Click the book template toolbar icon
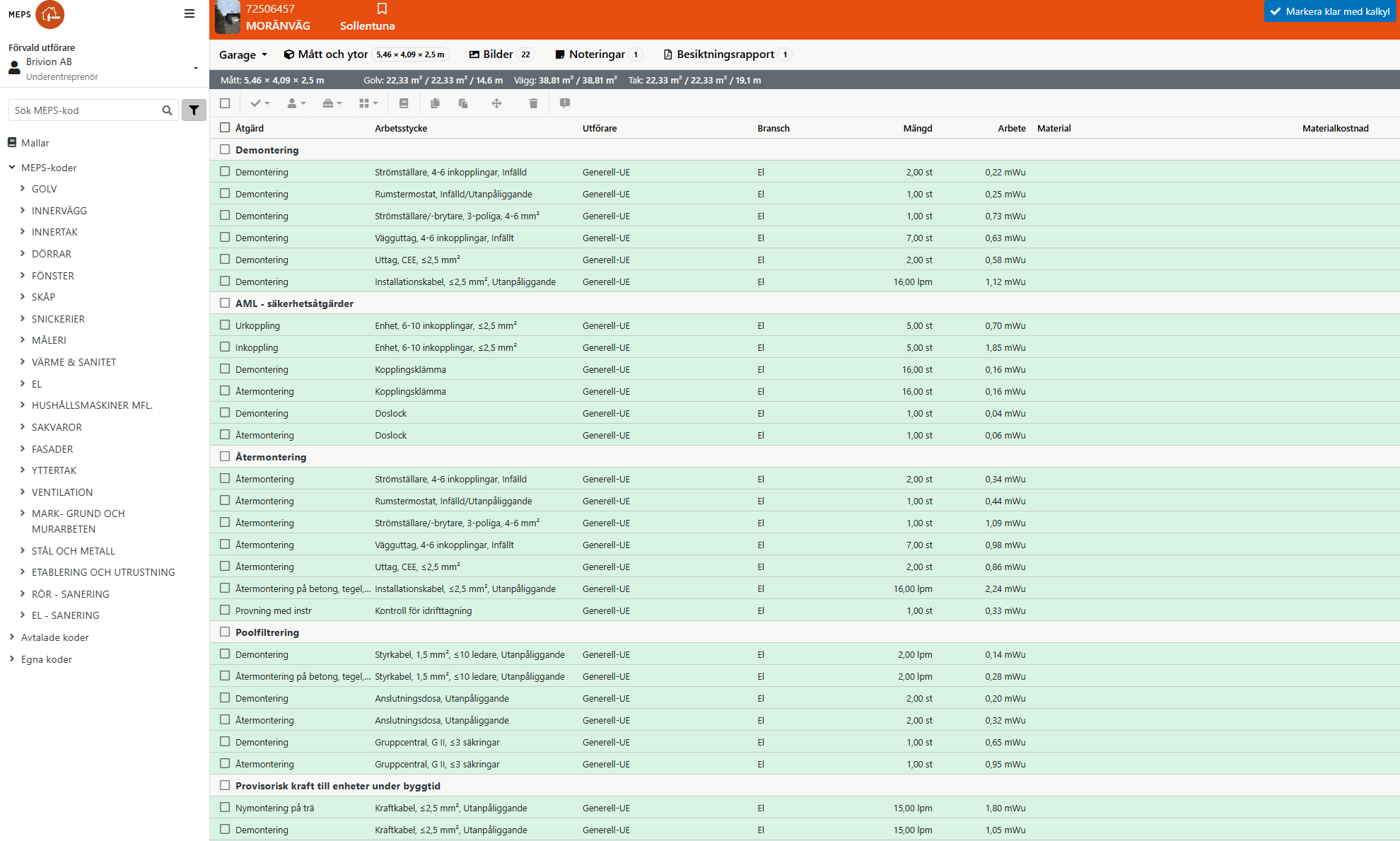 coord(404,103)
